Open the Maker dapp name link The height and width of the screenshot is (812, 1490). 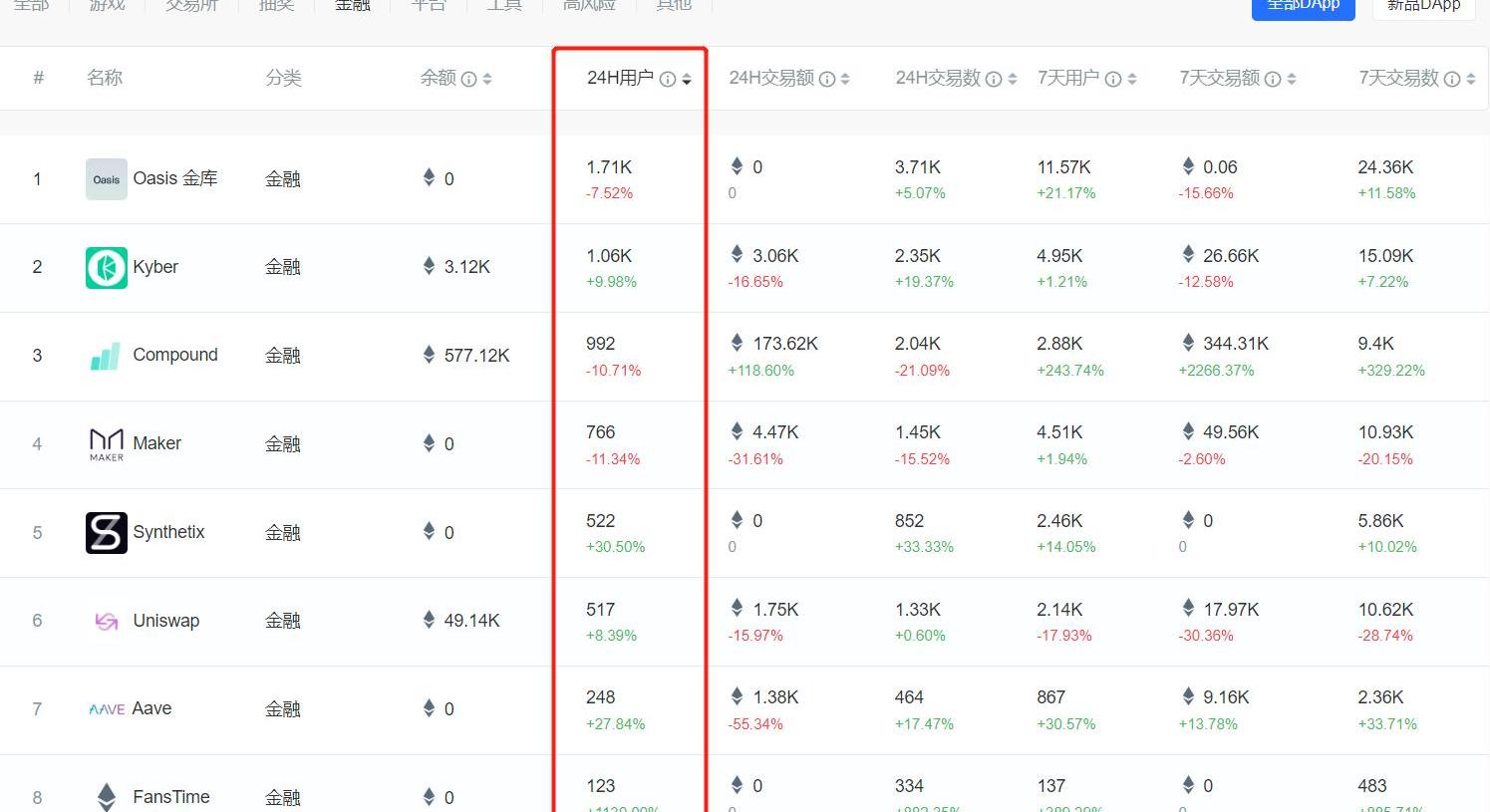[157, 443]
